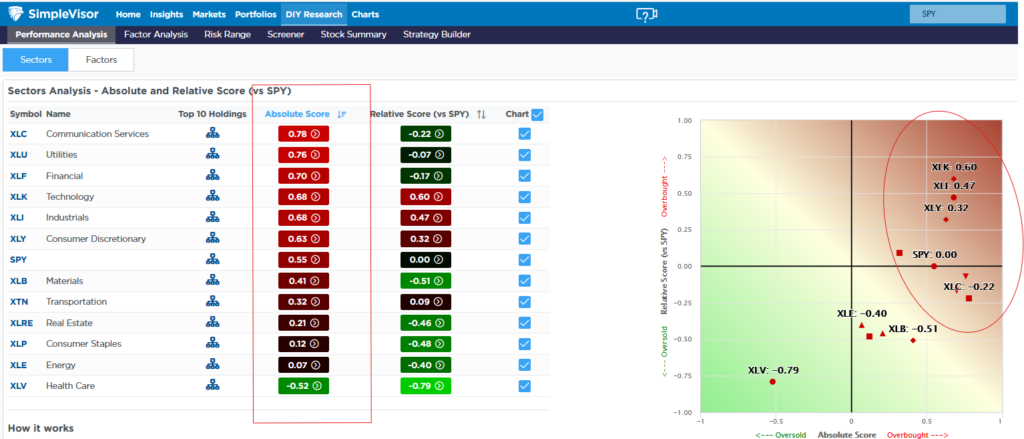
Task: Open holdings icon for Health Care
Action: point(212,386)
